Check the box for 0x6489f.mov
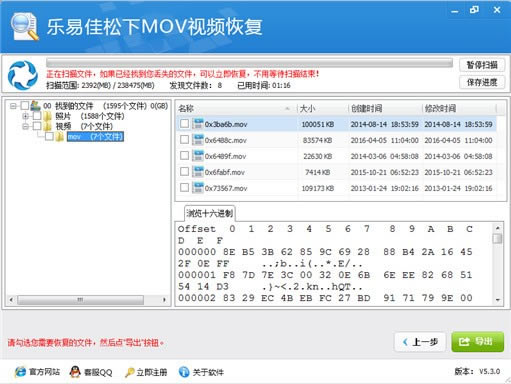 coord(184,156)
